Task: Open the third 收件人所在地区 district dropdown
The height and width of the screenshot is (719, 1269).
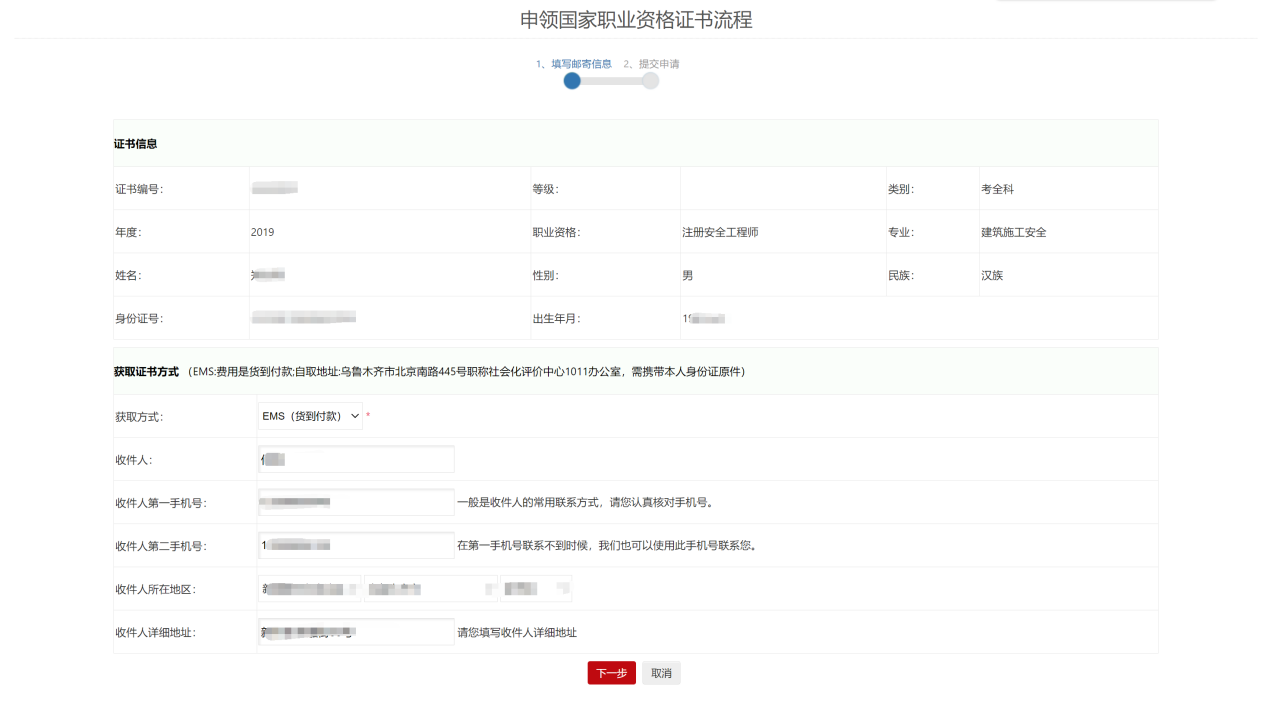Action: pos(536,589)
